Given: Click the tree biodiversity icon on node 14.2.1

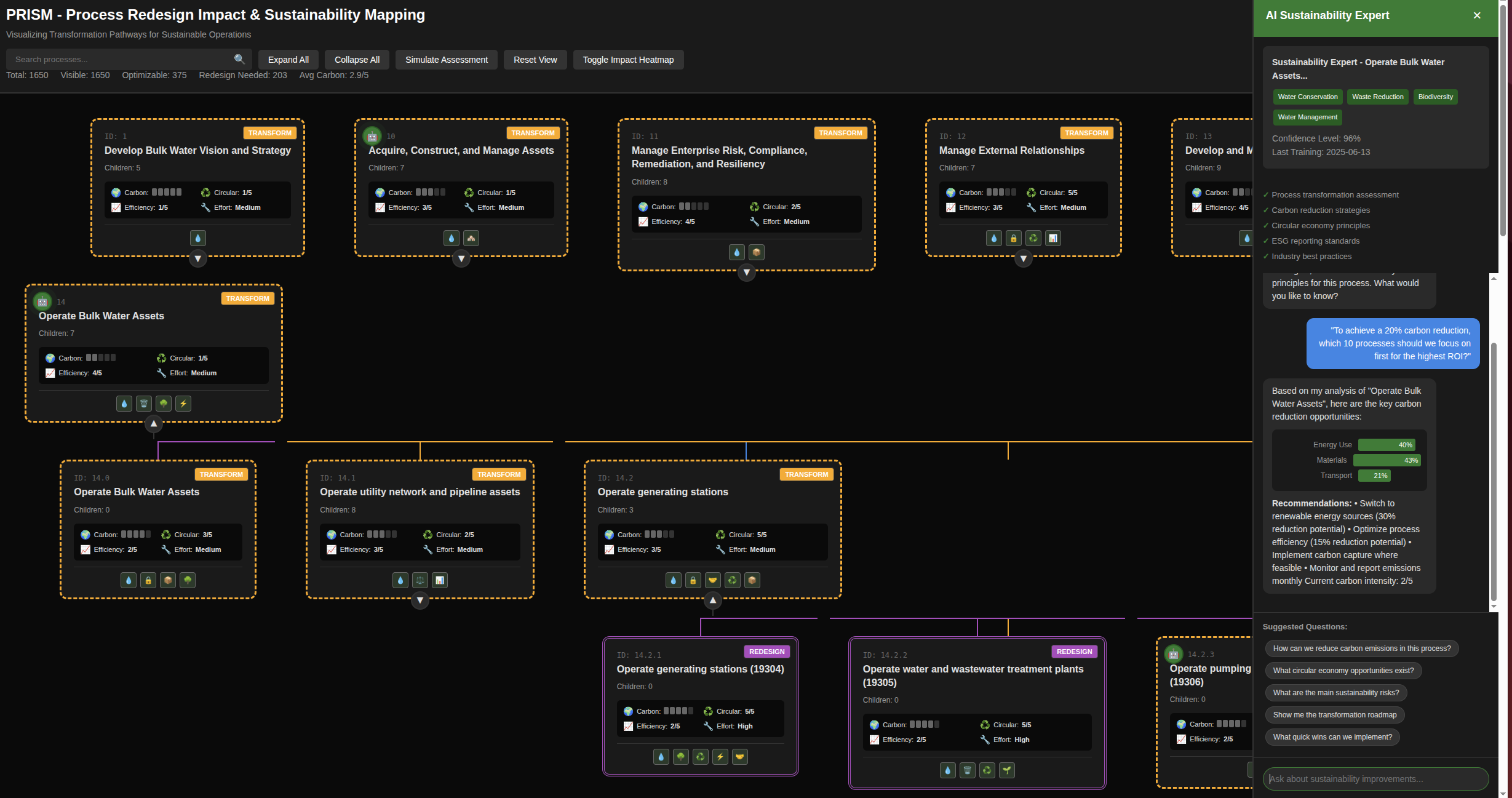Looking at the screenshot, I should pyautogui.click(x=681, y=757).
